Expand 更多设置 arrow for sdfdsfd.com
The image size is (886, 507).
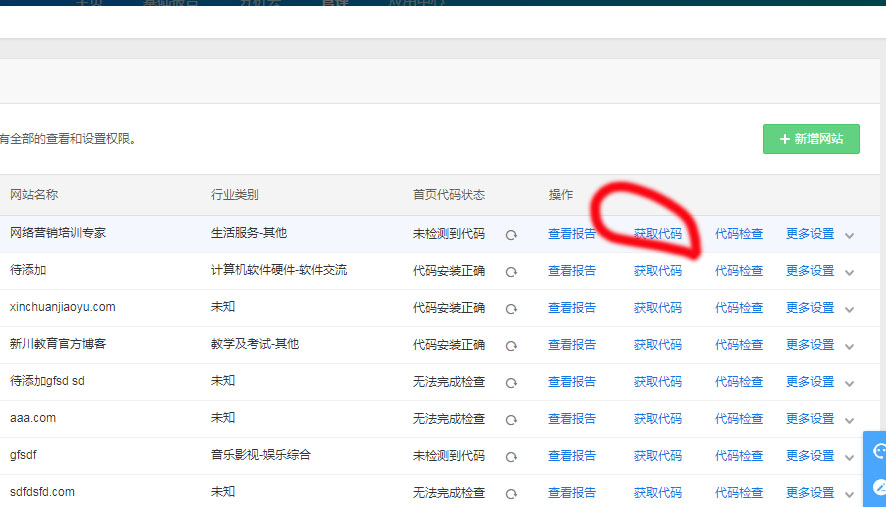(849, 495)
